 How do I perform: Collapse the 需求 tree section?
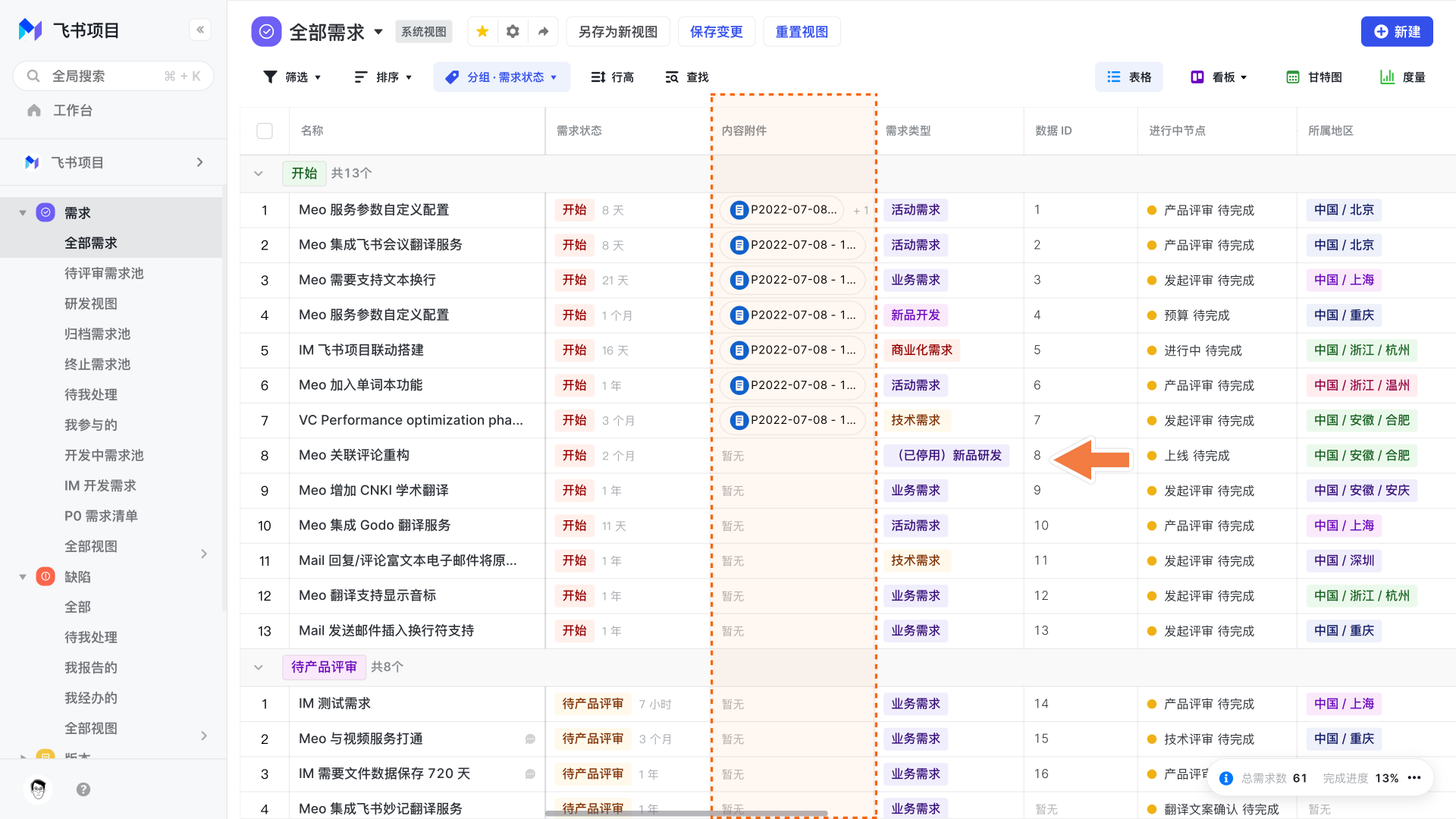pyautogui.click(x=23, y=213)
